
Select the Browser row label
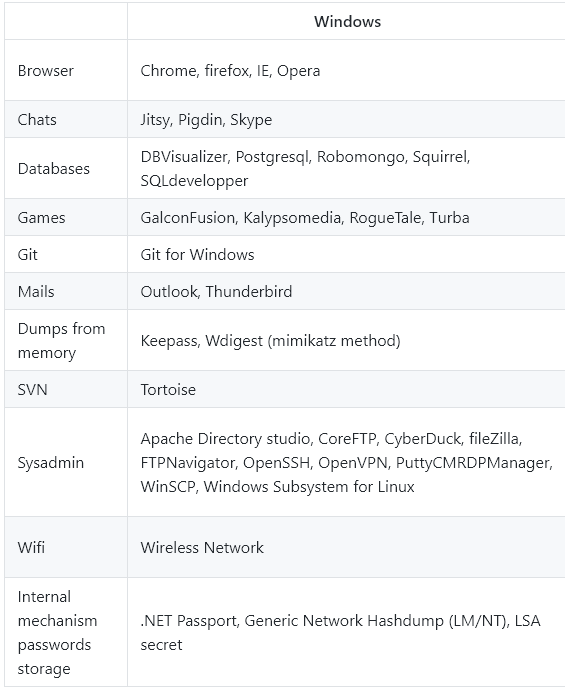[45, 71]
